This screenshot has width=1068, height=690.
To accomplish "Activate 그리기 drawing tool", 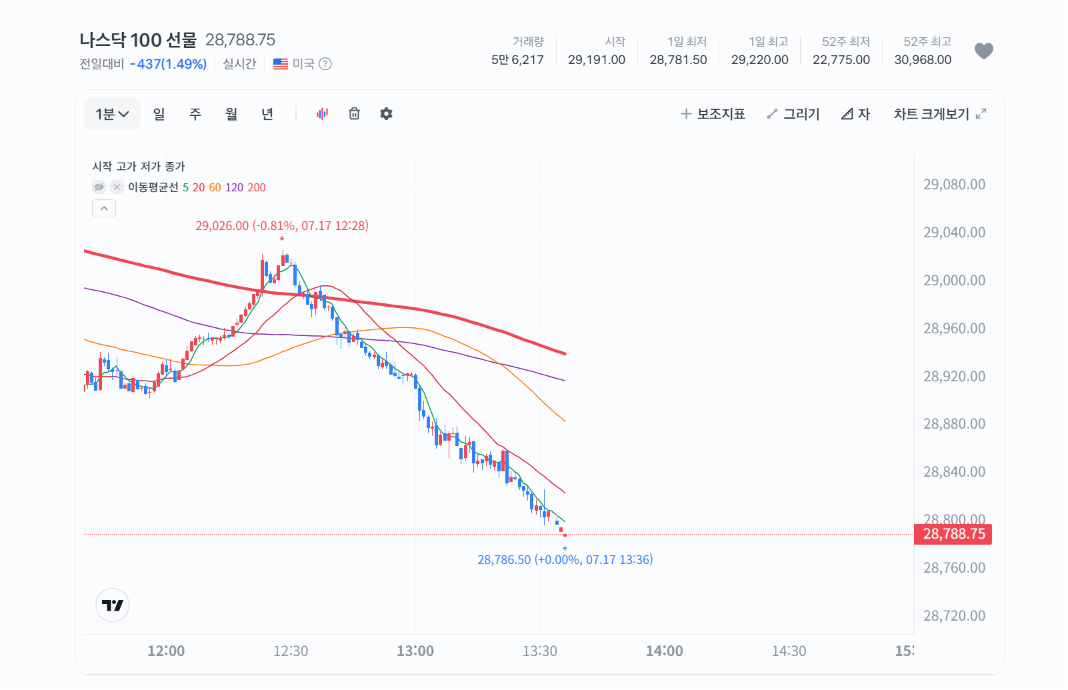I will (793, 114).
